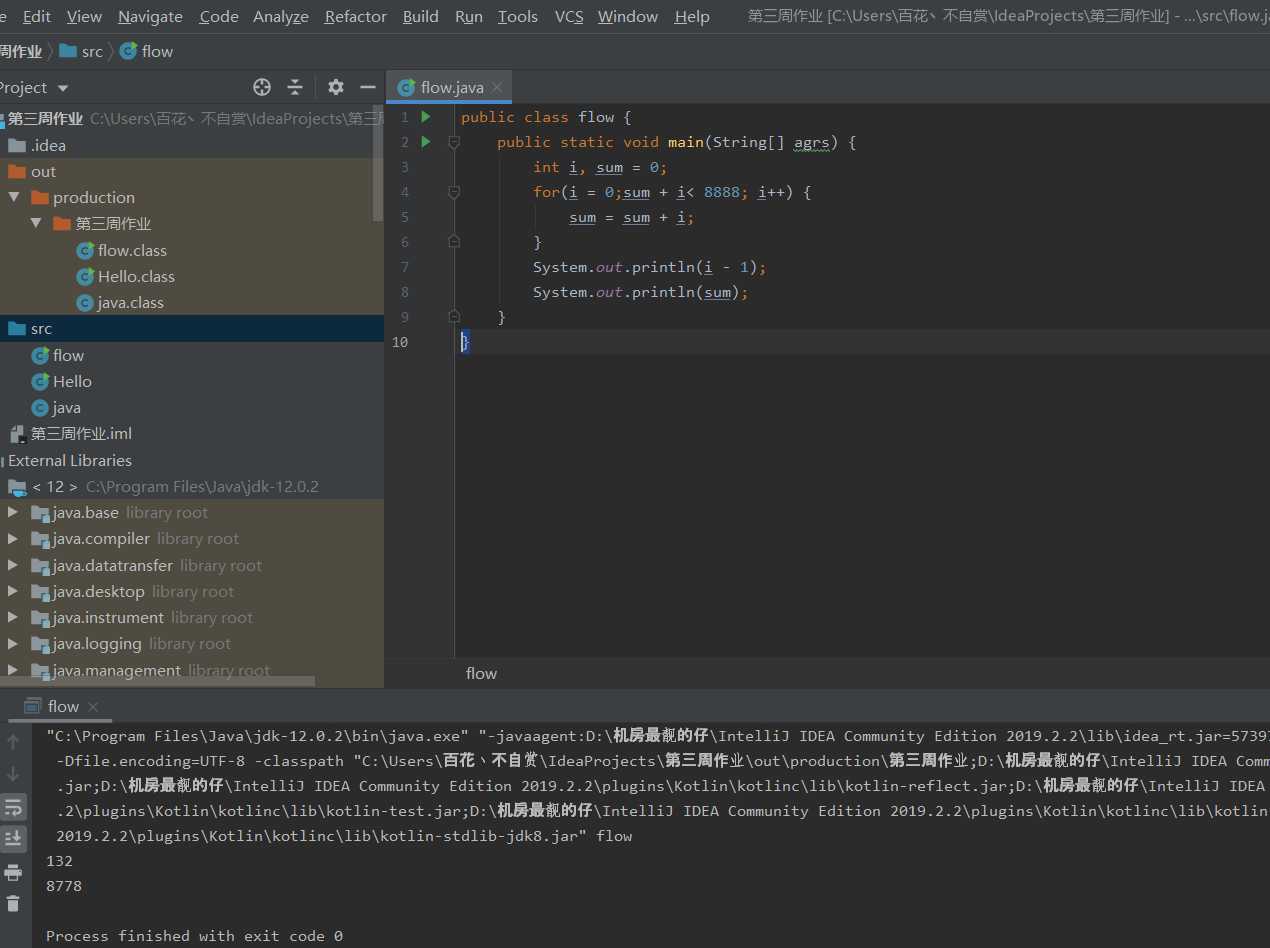Select the project root 第三周作业 row
Image resolution: width=1270 pixels, height=948 pixels.
(x=192, y=118)
